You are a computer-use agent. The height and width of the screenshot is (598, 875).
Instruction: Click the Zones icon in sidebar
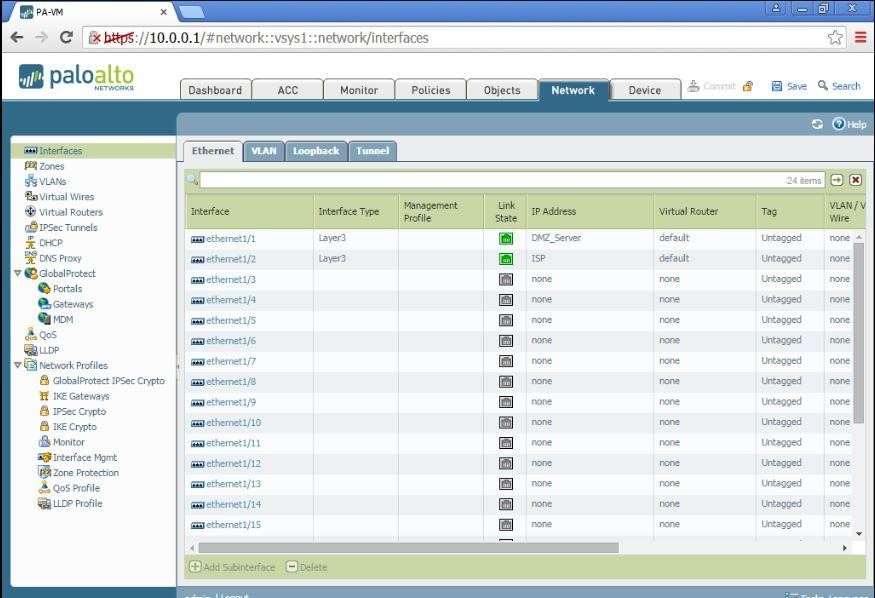tap(30, 166)
